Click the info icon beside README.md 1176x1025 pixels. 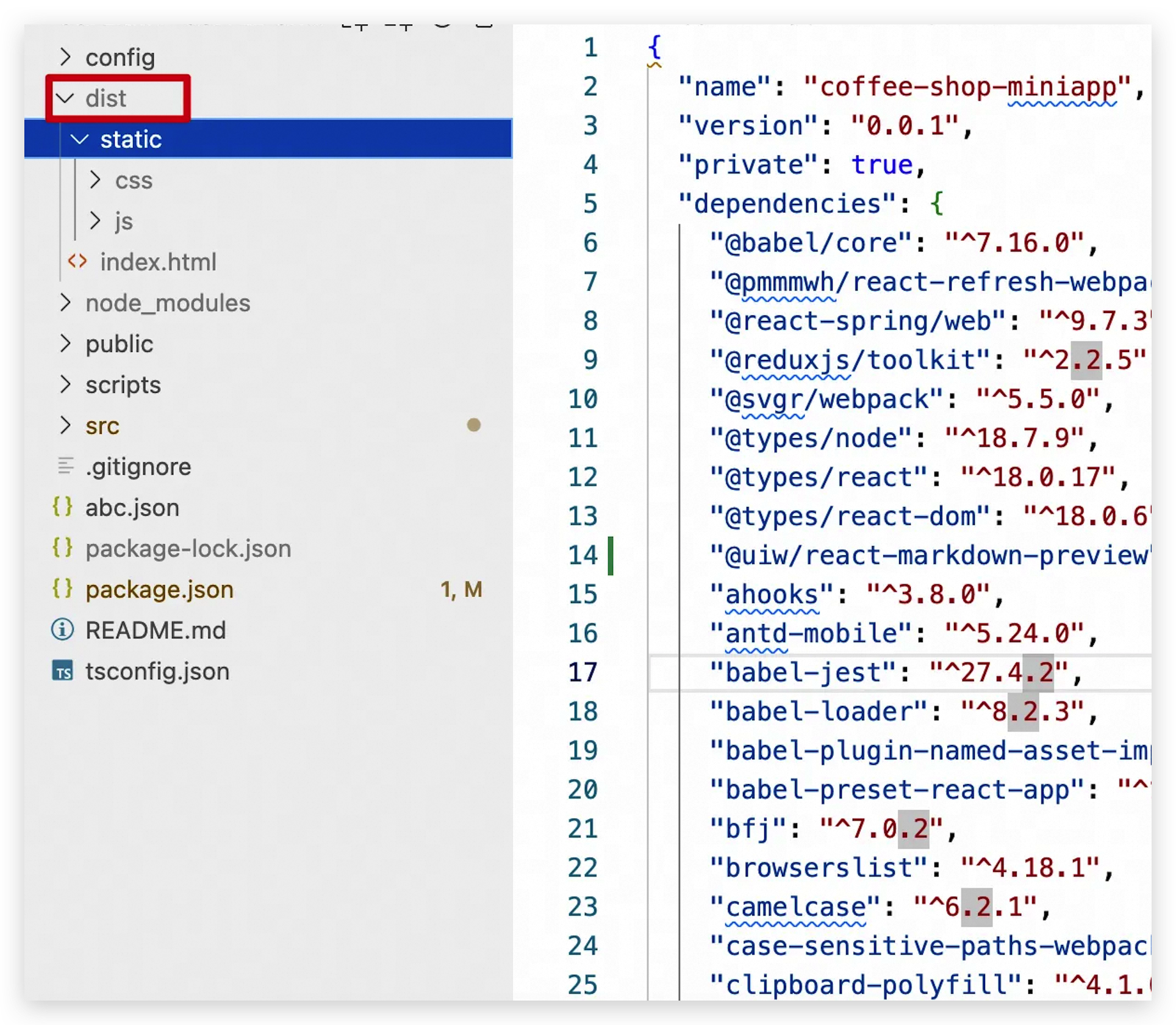[x=63, y=630]
